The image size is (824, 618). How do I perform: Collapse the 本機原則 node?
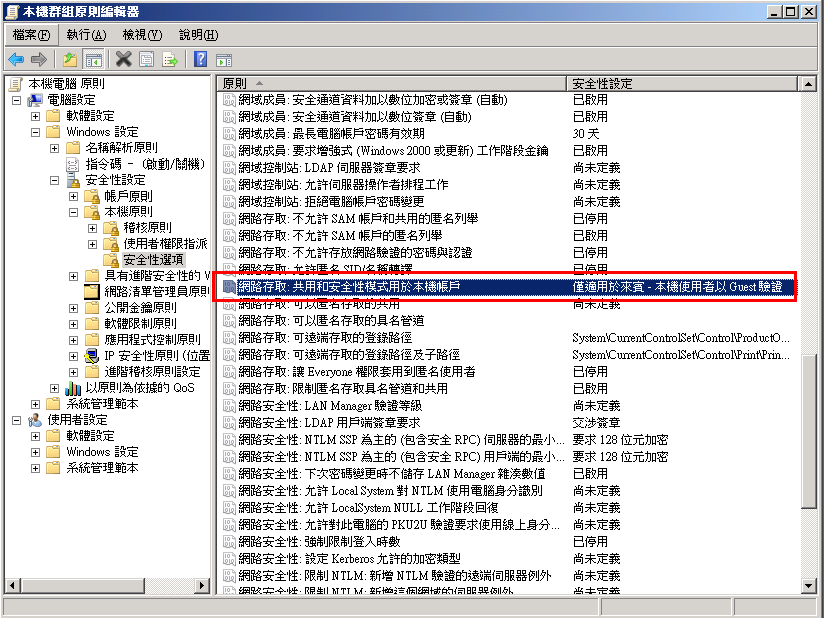coord(74,212)
